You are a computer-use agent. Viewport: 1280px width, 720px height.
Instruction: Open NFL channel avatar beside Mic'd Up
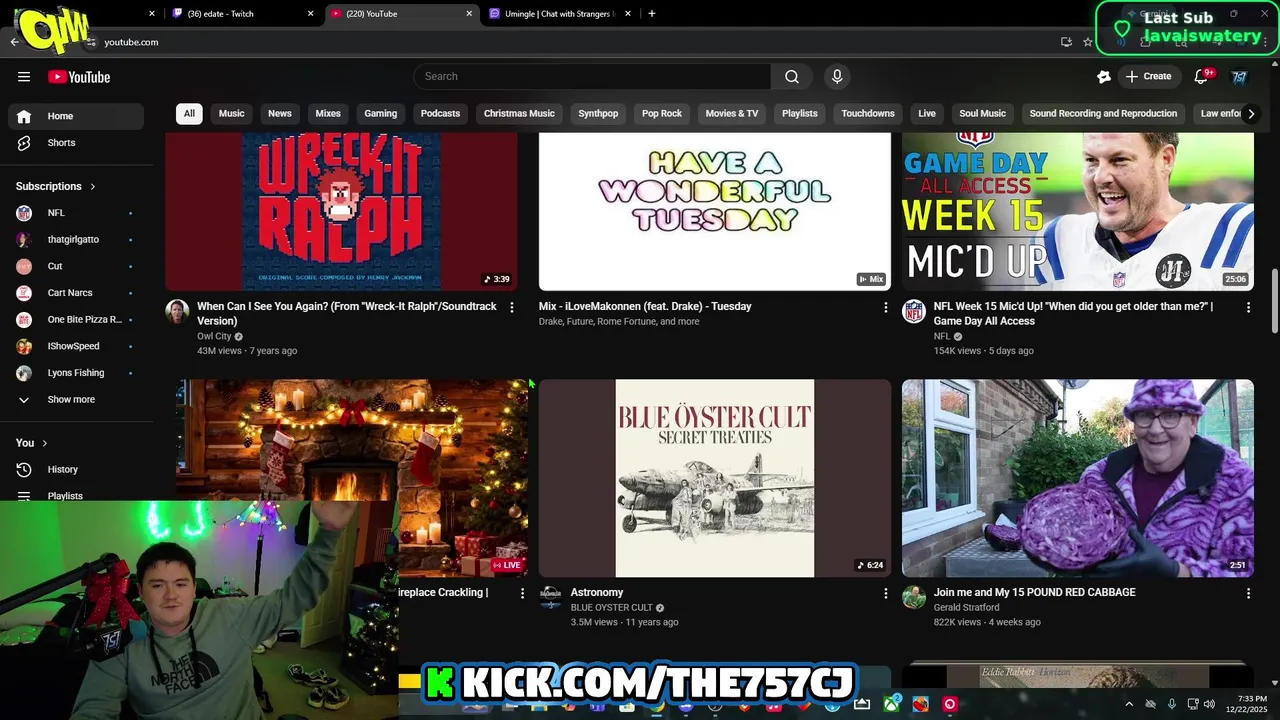tap(914, 311)
